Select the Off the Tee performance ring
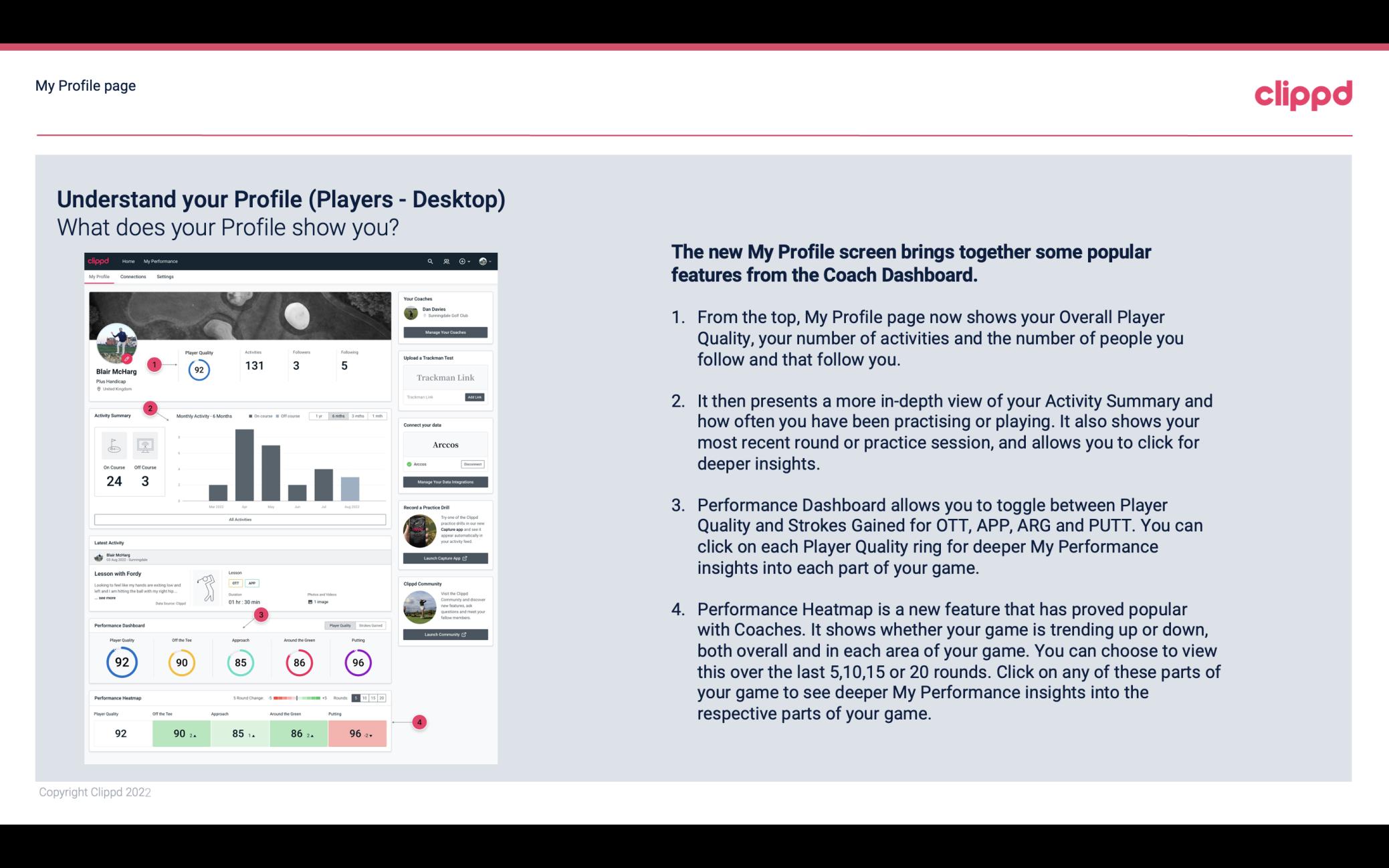Viewport: 1389px width, 868px height. [x=181, y=662]
